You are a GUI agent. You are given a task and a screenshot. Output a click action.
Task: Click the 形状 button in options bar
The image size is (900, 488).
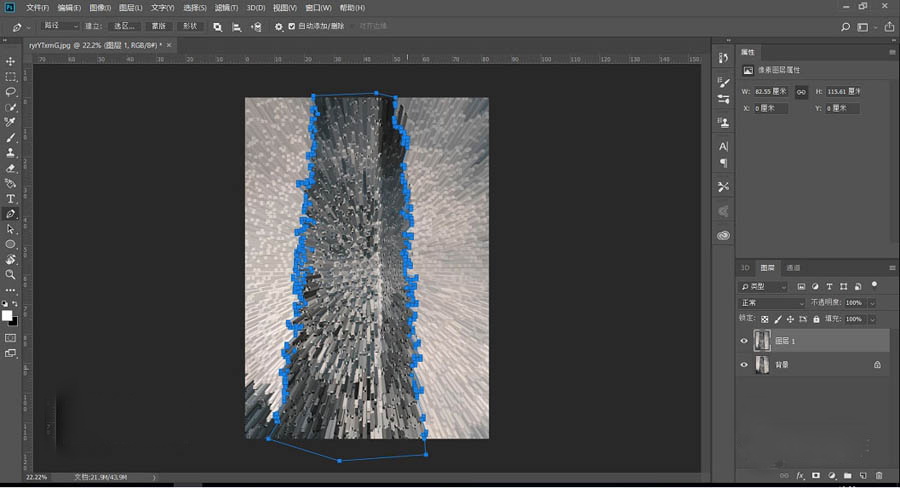click(190, 26)
